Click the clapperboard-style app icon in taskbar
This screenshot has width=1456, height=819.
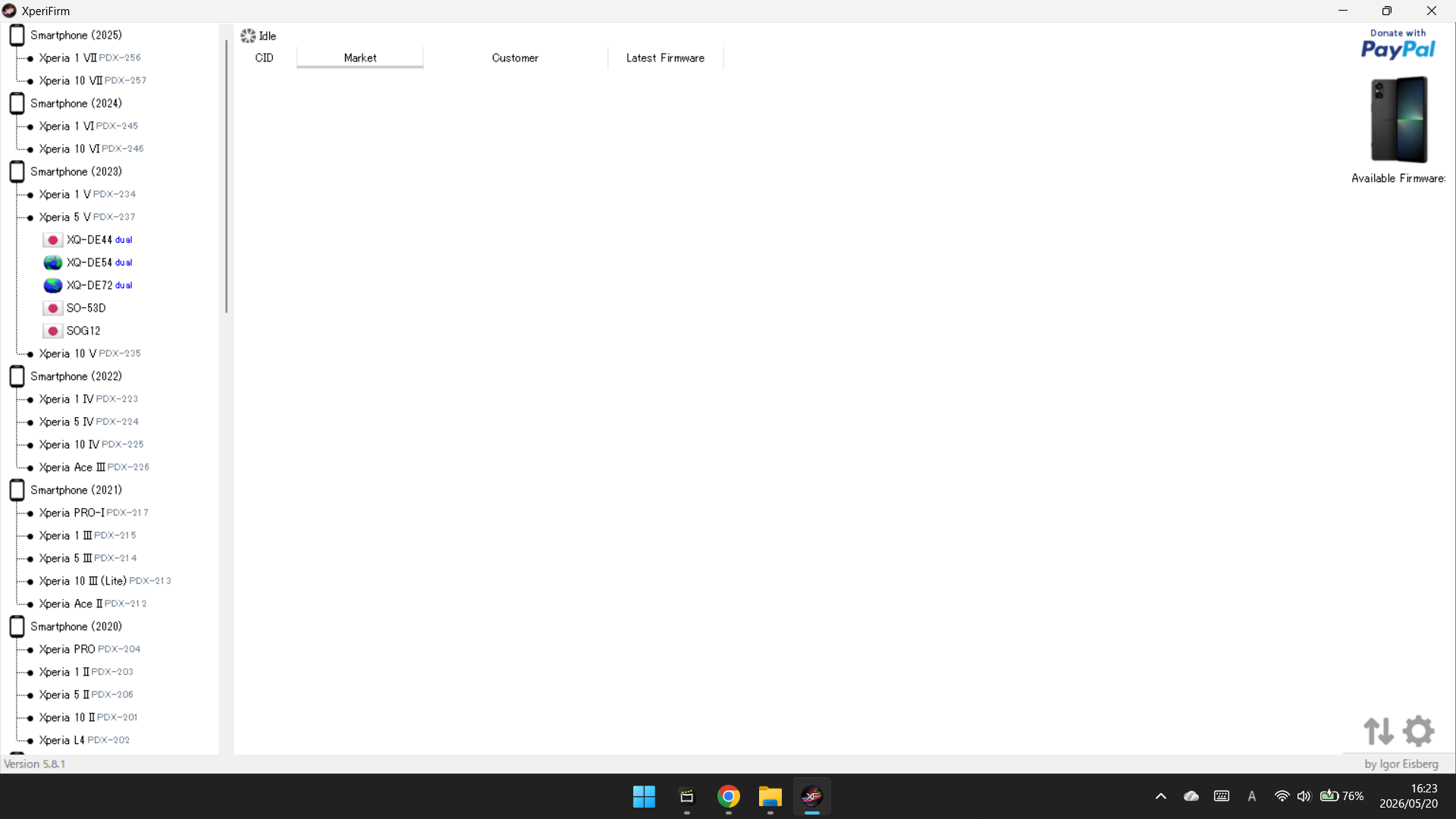[x=686, y=796]
